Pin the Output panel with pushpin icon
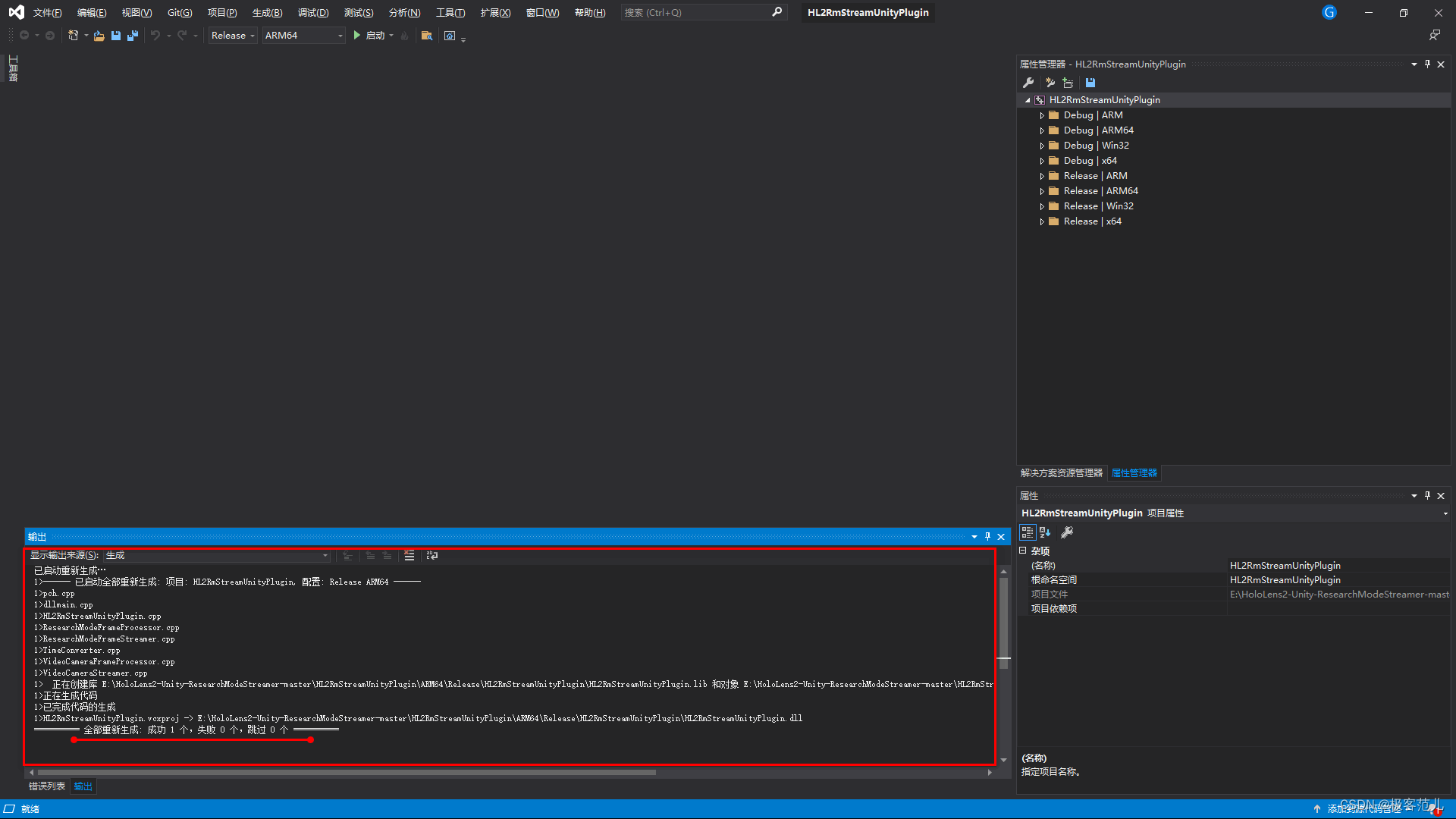 point(987,537)
